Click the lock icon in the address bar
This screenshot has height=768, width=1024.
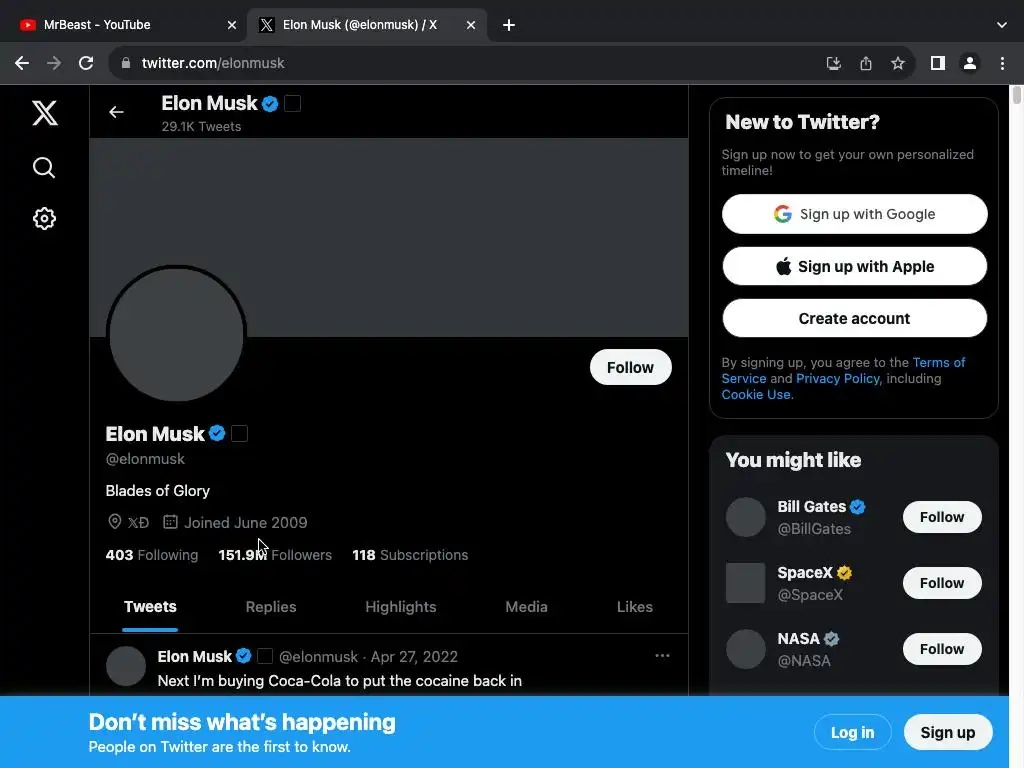pos(126,63)
